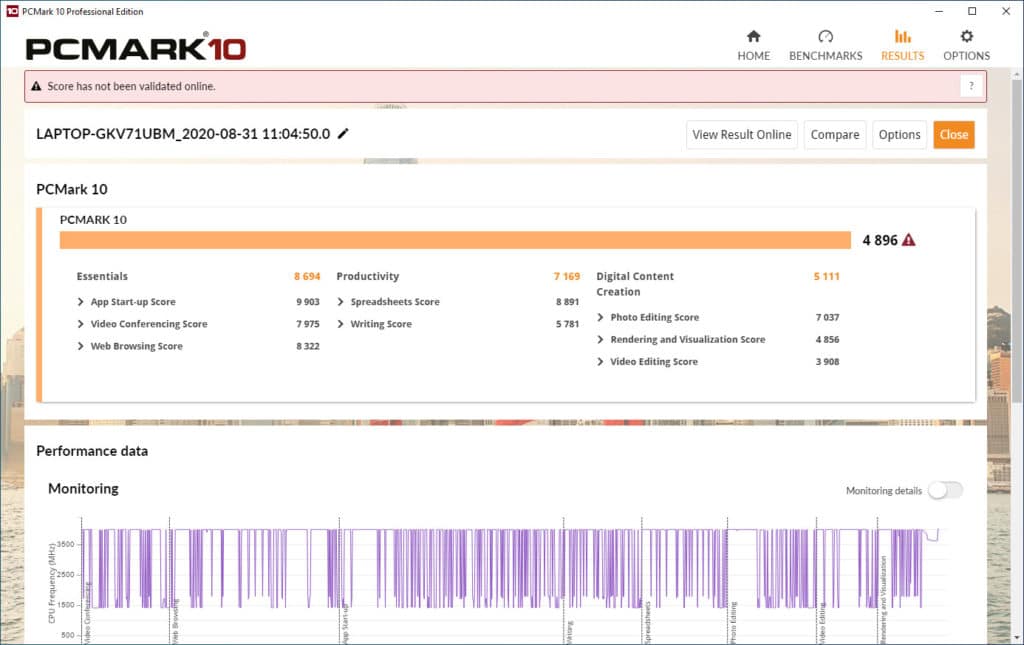Click Spreadsheets value 8 891
The height and width of the screenshot is (645, 1024).
pyautogui.click(x=568, y=302)
